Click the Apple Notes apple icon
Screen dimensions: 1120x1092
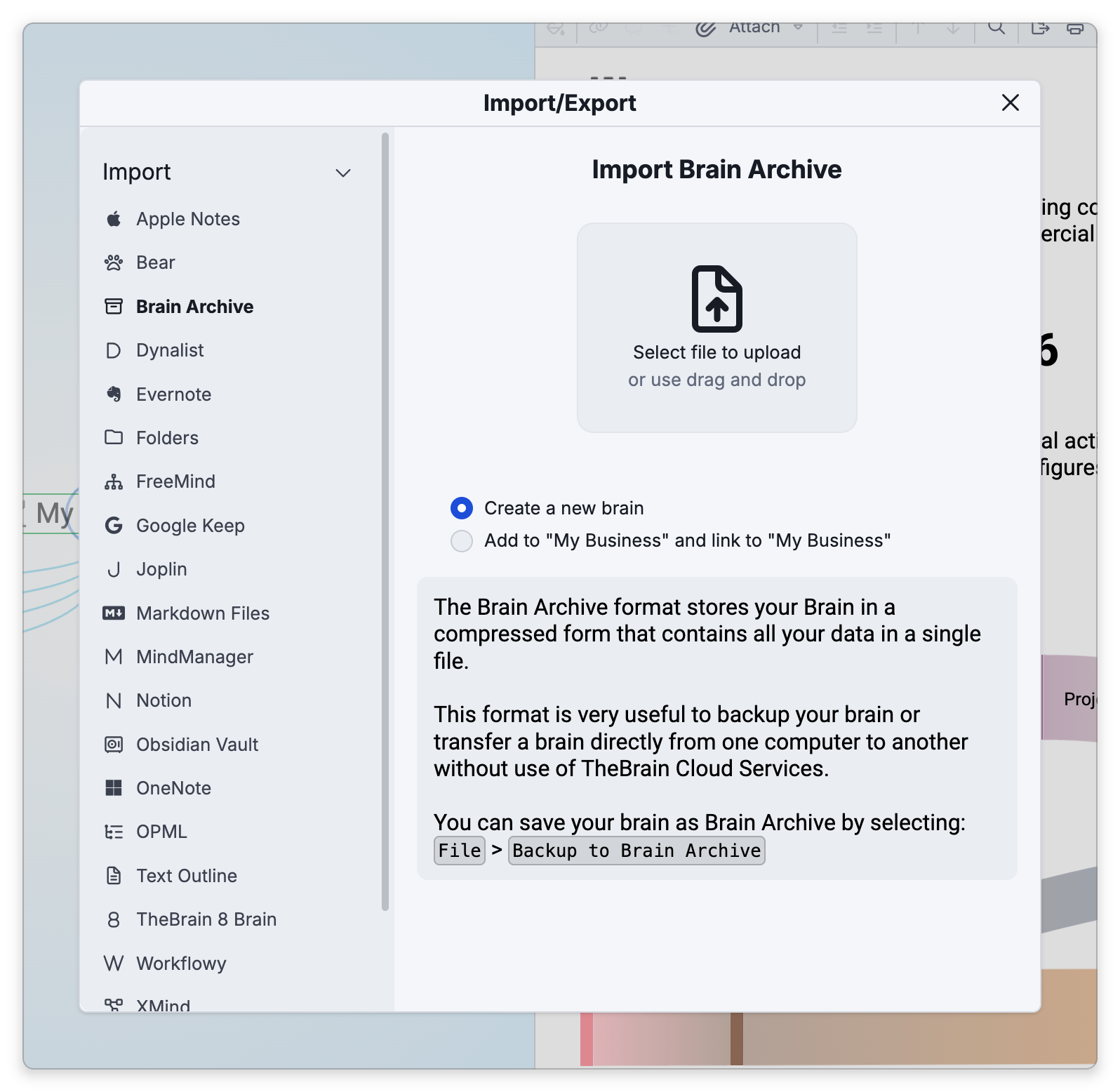pyautogui.click(x=114, y=219)
